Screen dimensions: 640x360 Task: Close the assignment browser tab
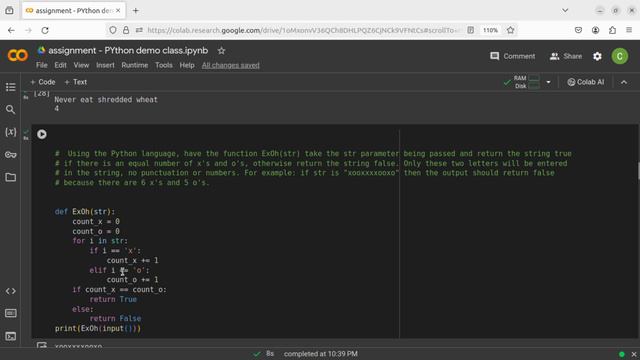[x=118, y=11]
